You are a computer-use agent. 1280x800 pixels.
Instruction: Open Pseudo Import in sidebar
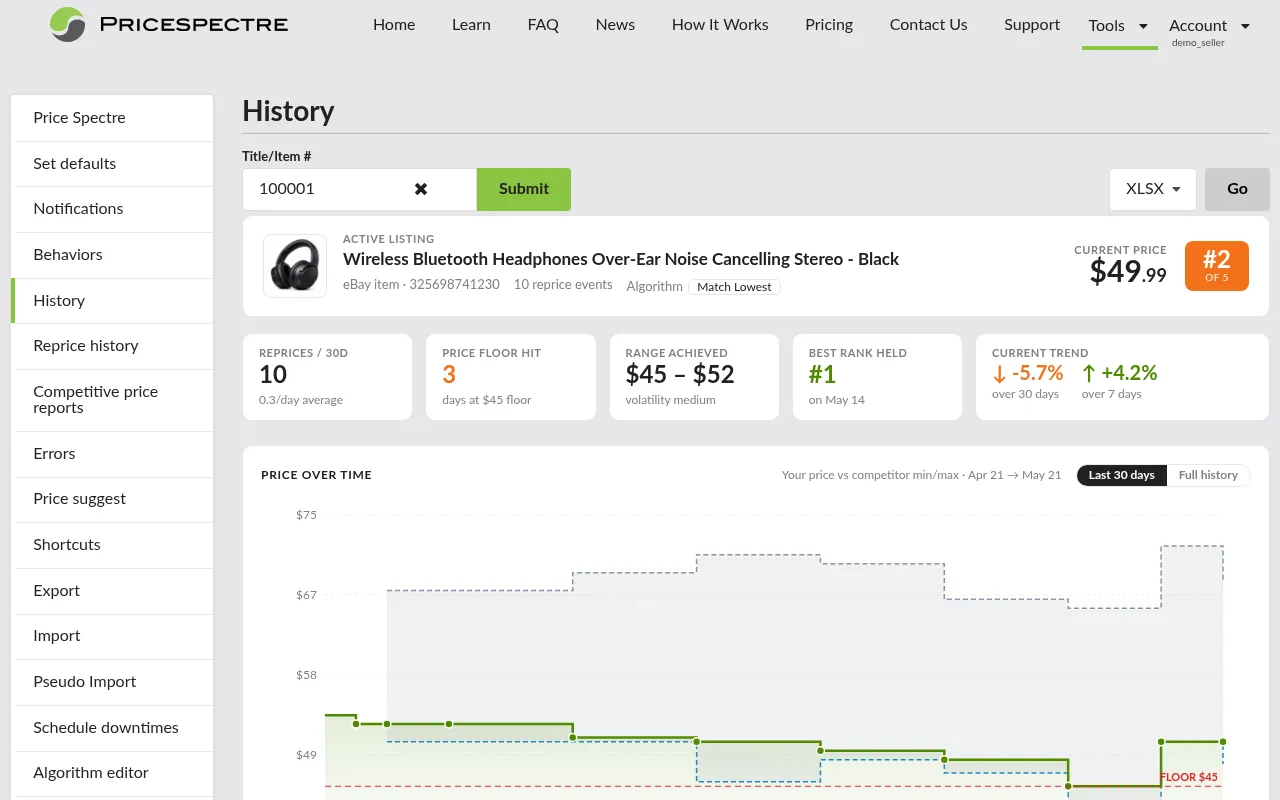(112, 682)
